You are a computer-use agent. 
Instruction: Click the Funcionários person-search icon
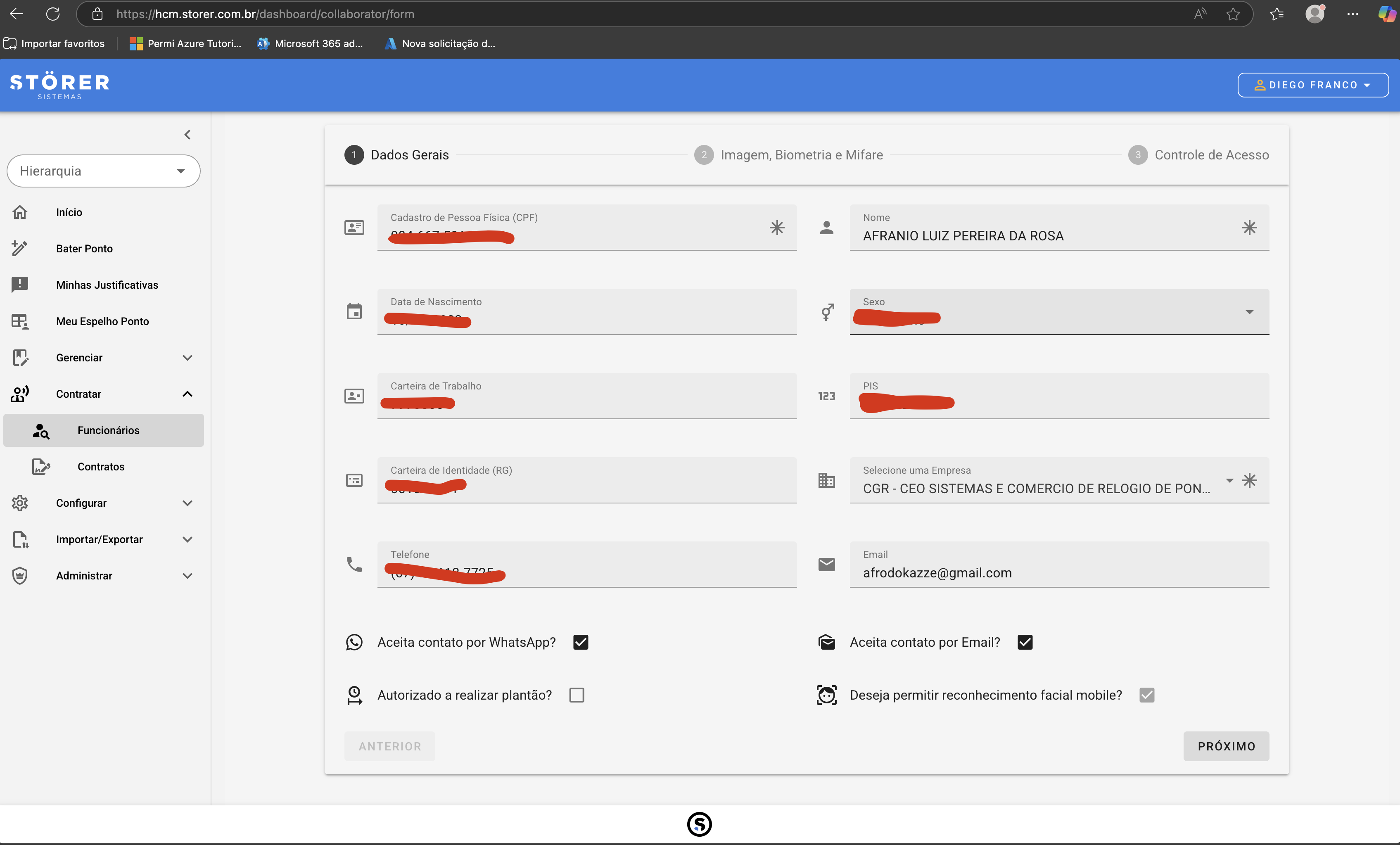pyautogui.click(x=41, y=431)
